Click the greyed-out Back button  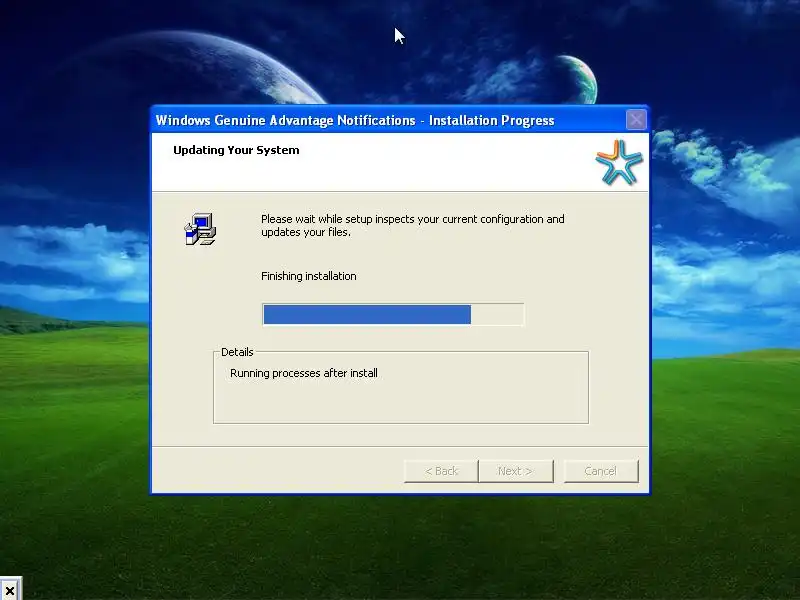[x=441, y=471]
